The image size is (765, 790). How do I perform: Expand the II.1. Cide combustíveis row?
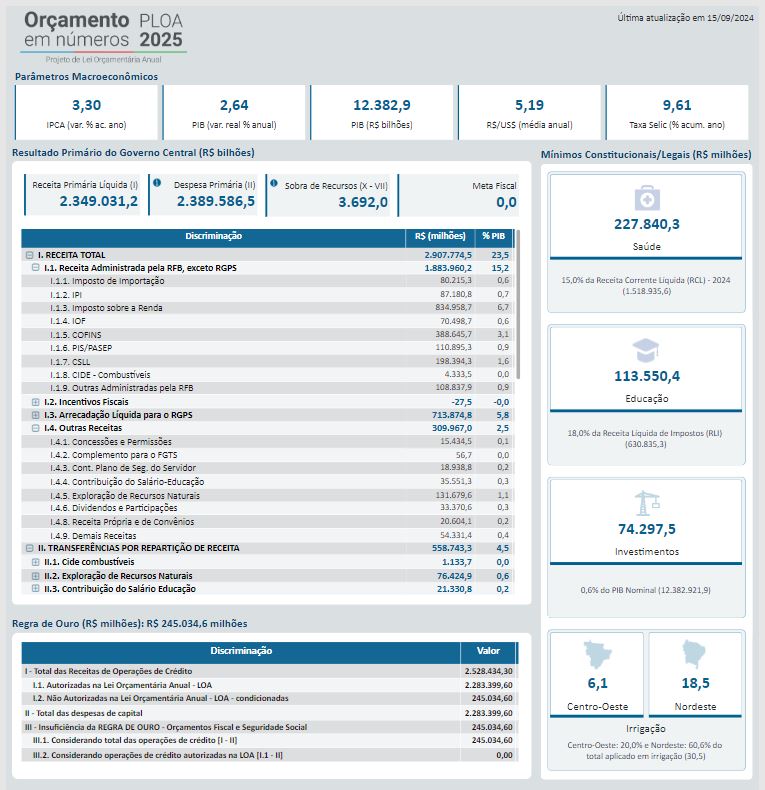point(36,562)
